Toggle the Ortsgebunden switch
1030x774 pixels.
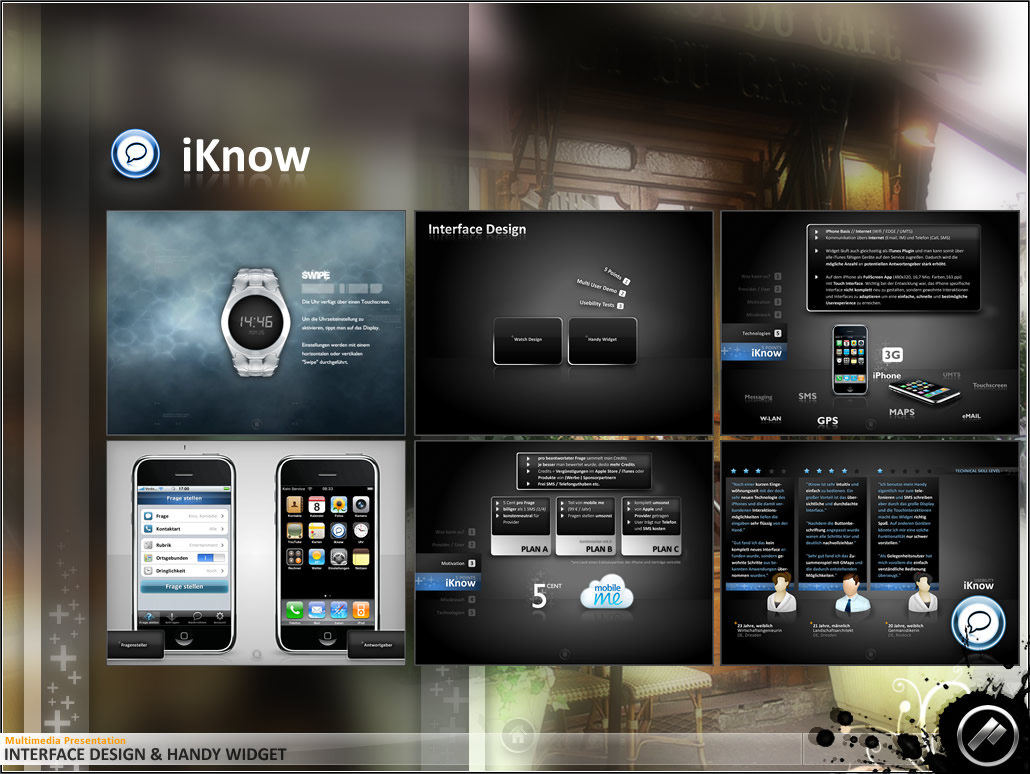click(x=209, y=557)
